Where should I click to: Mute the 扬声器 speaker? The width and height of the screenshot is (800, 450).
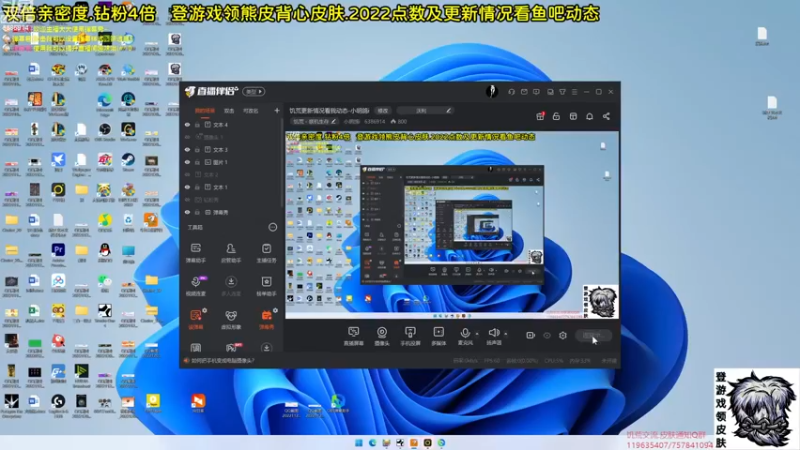click(493, 336)
